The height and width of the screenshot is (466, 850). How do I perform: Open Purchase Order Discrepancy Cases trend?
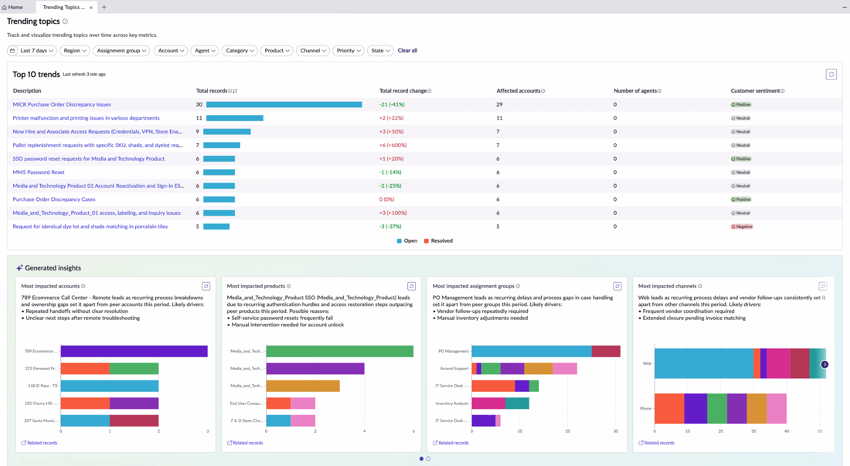coord(54,199)
